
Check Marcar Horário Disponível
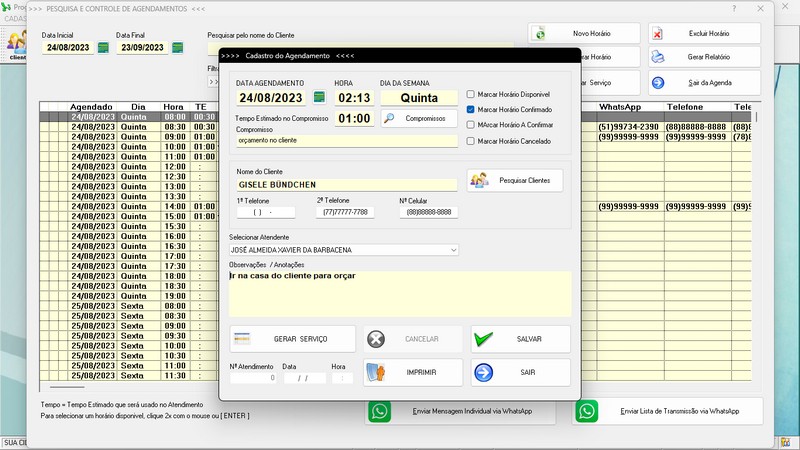click(x=470, y=94)
